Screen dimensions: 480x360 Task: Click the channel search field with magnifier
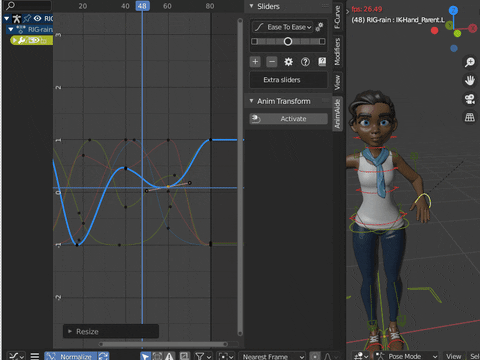28,5
